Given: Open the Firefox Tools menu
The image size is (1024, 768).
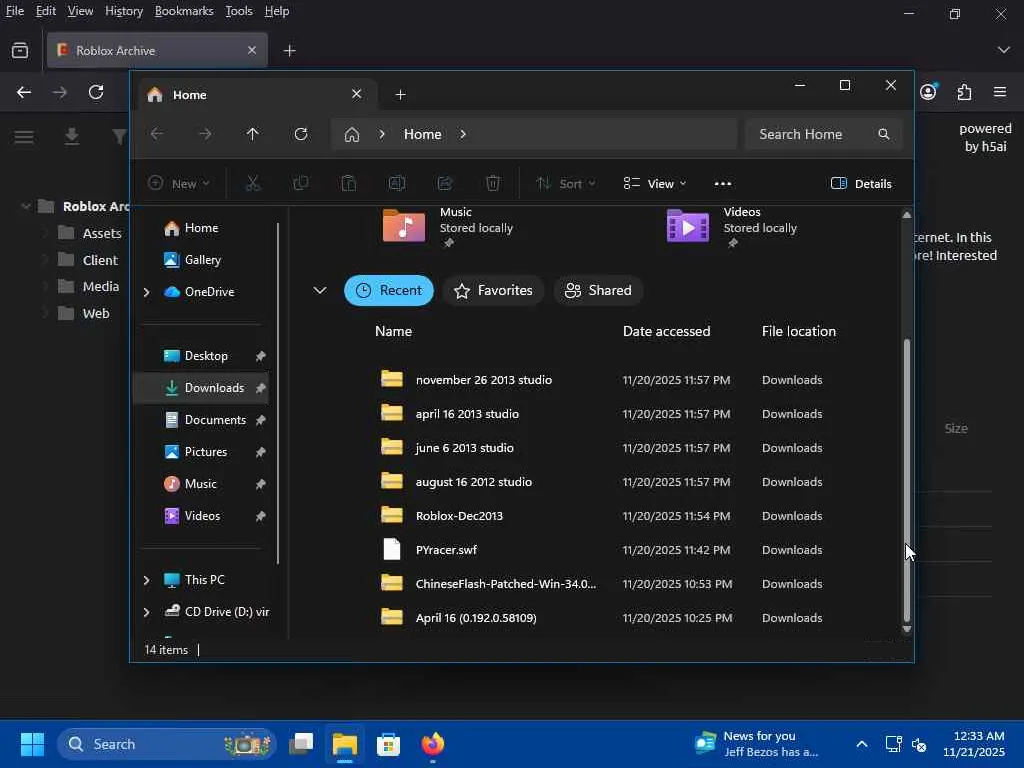Looking at the screenshot, I should point(238,11).
